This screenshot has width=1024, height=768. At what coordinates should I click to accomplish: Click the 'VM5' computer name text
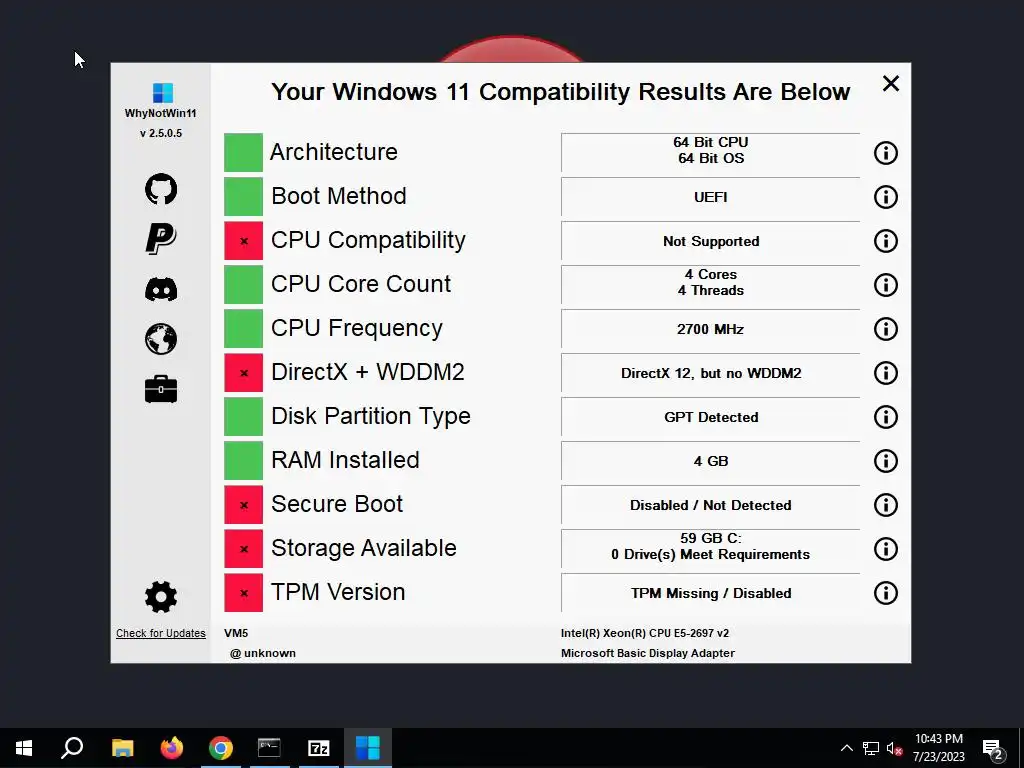click(236, 633)
